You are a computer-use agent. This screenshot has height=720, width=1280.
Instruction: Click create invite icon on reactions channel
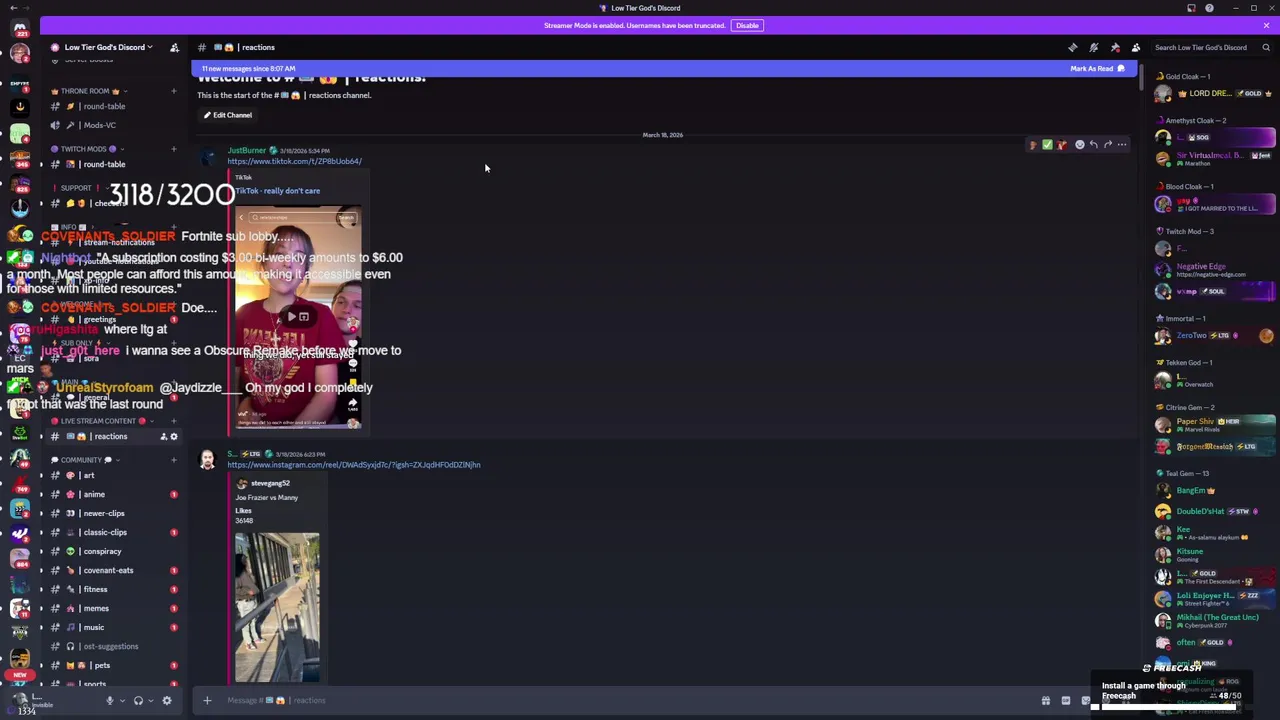coord(163,437)
